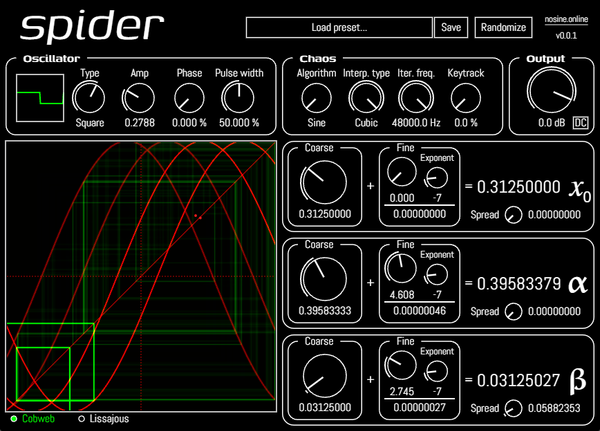600x431 pixels.
Task: Click the Interp. type knob
Action: [x=366, y=98]
